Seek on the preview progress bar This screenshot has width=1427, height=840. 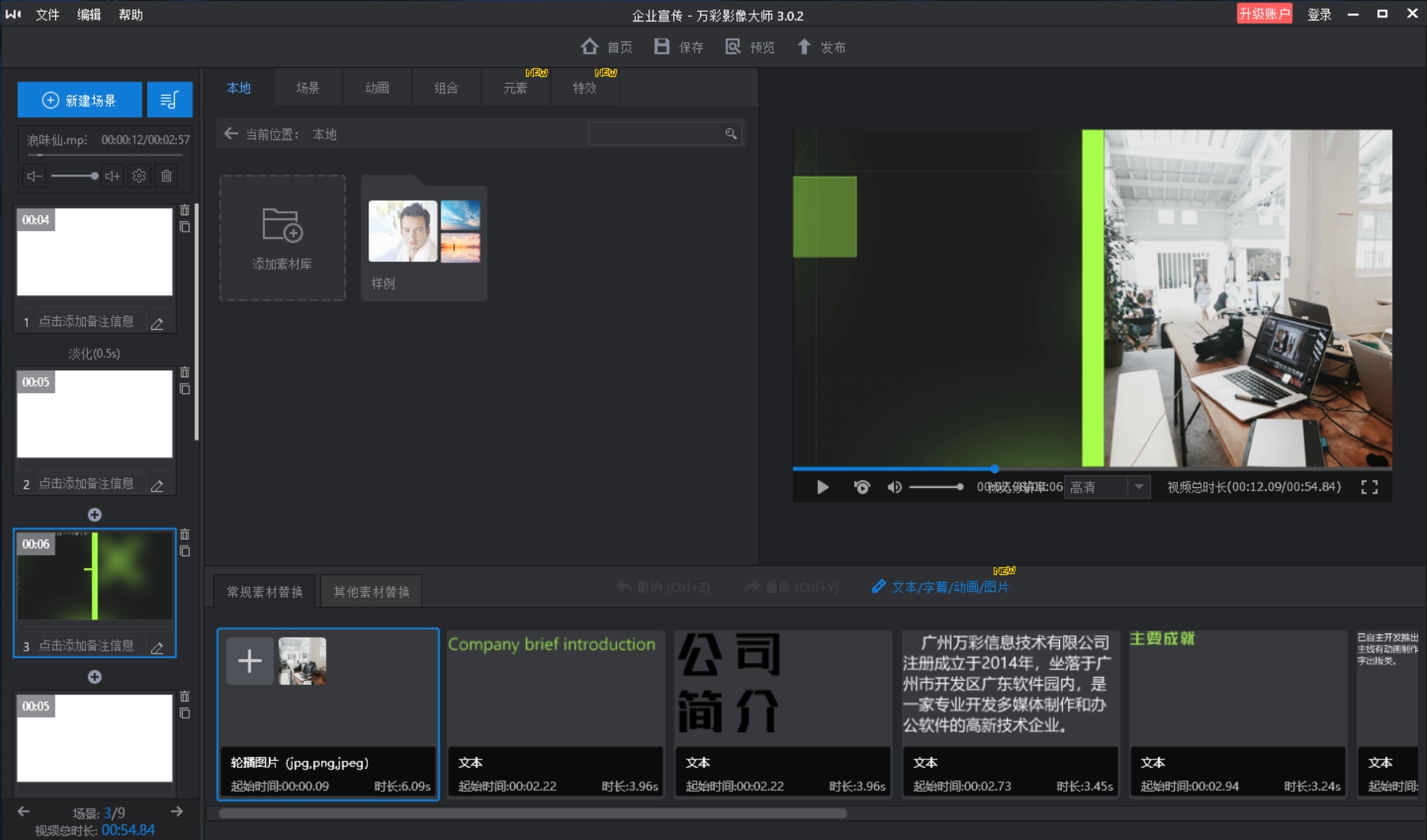1092,469
